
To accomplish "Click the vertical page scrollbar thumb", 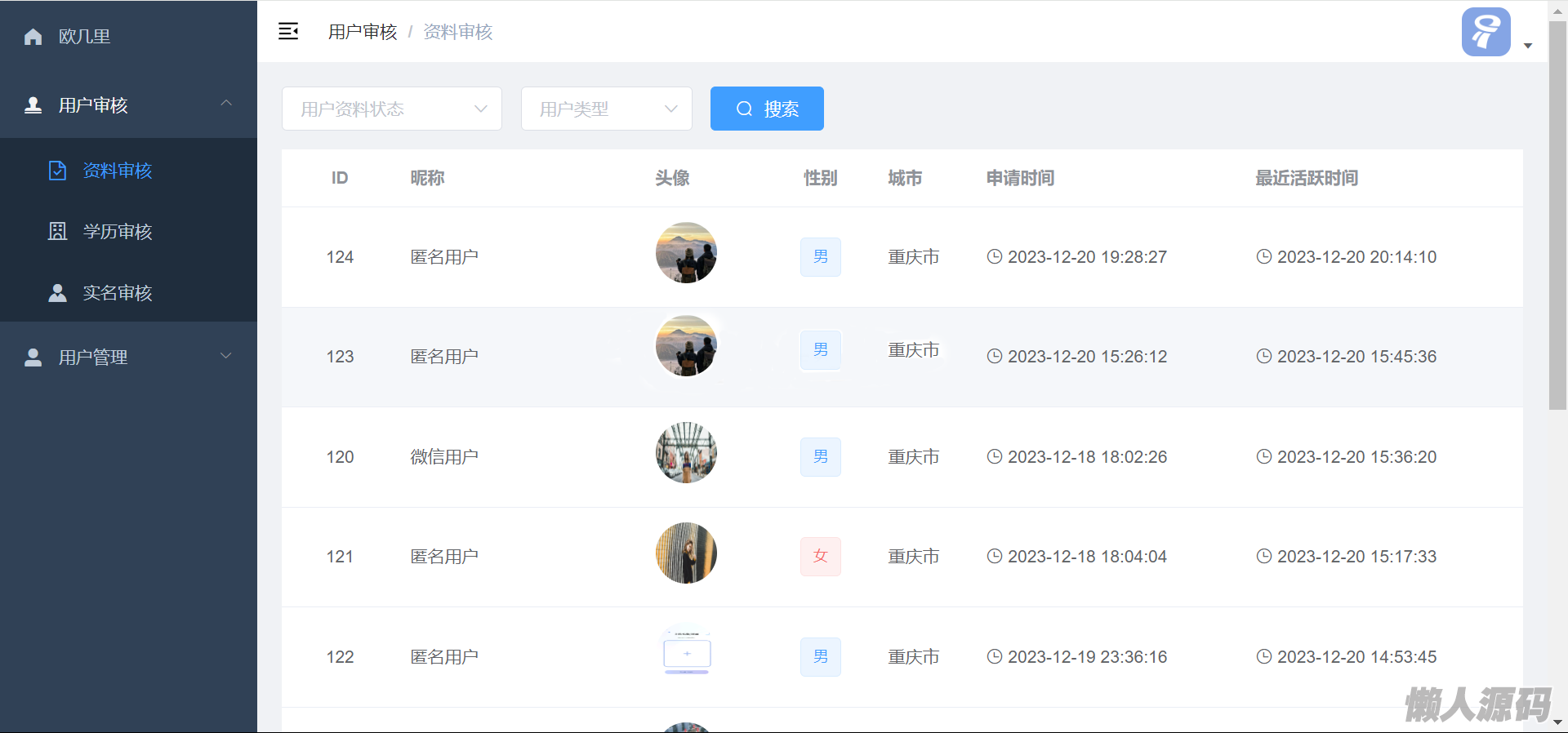I will 1557,214.
